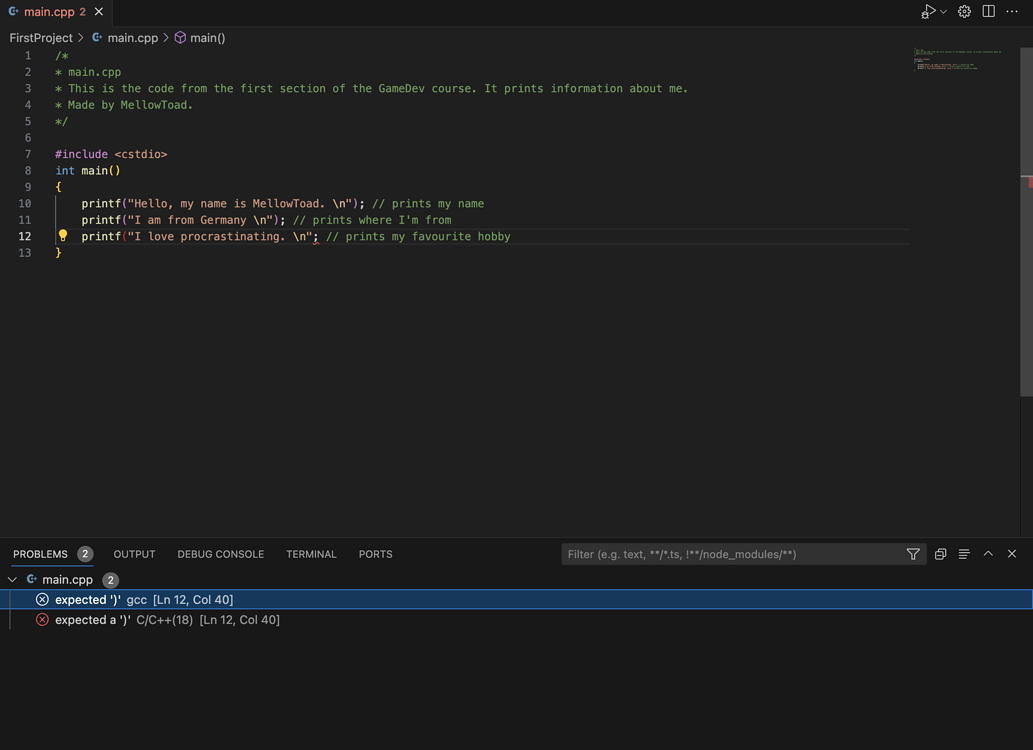Collapse the main.cpp problems group

tap(12, 580)
